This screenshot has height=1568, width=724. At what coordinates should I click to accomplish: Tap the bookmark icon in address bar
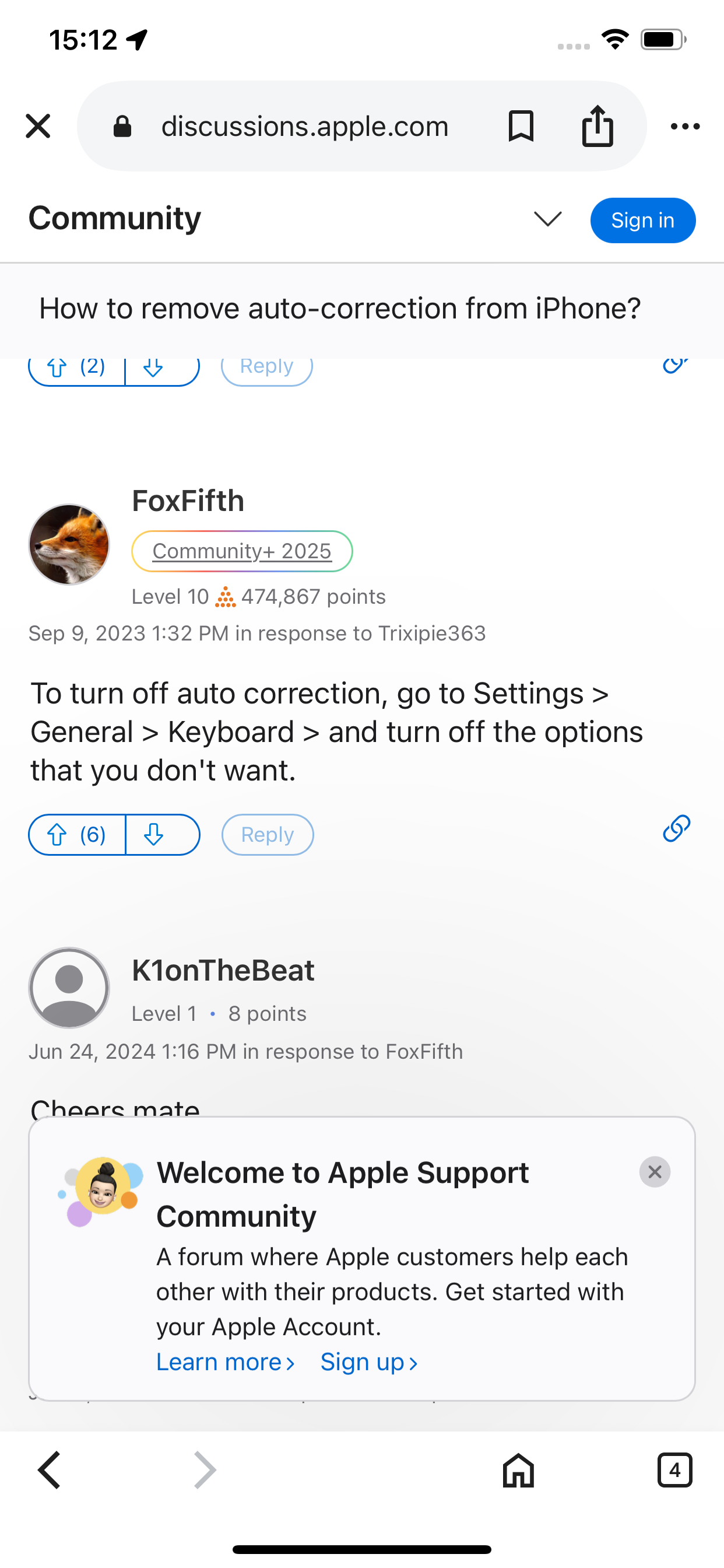pos(521,126)
